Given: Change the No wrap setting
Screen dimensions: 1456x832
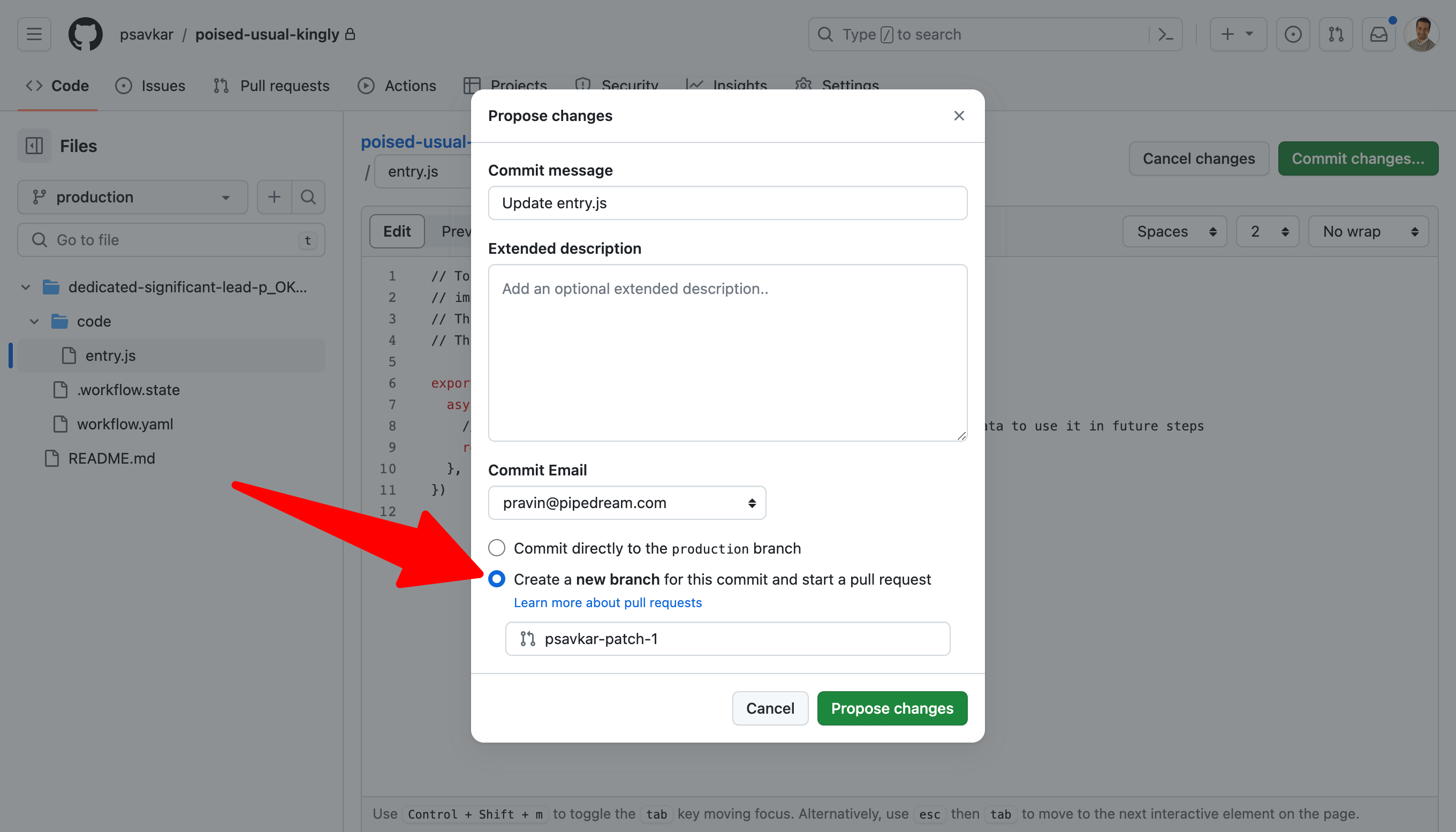Looking at the screenshot, I should pos(1368,231).
